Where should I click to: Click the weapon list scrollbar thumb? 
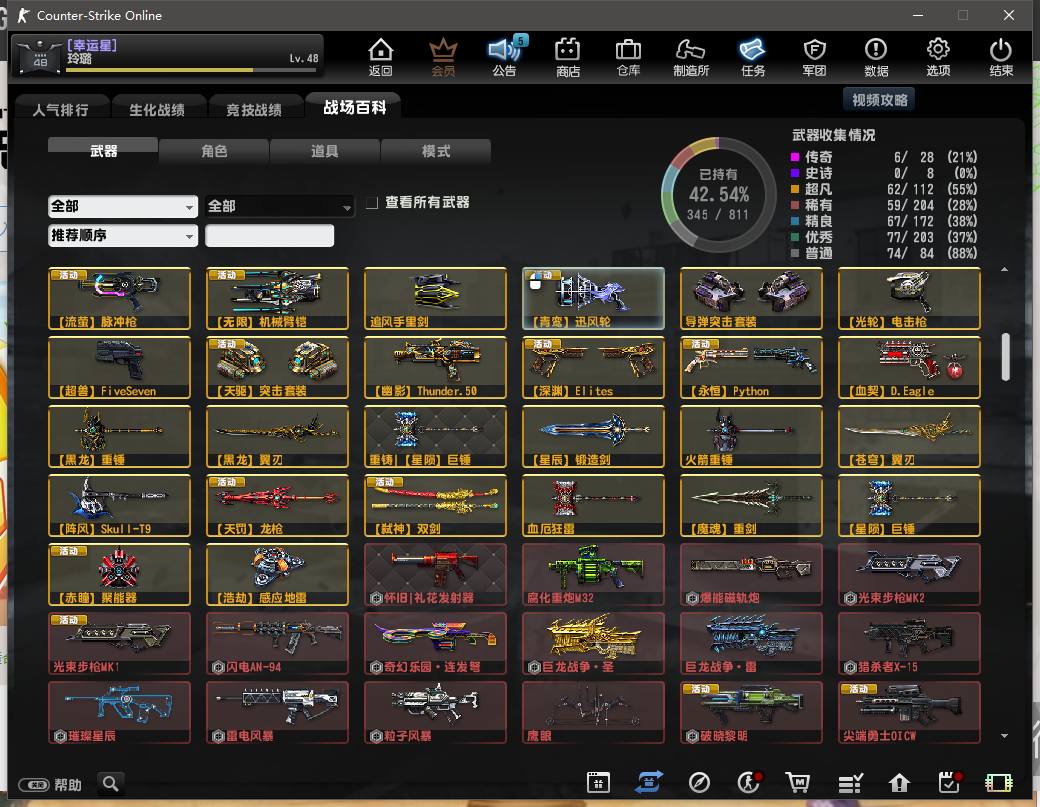pyautogui.click(x=1005, y=357)
